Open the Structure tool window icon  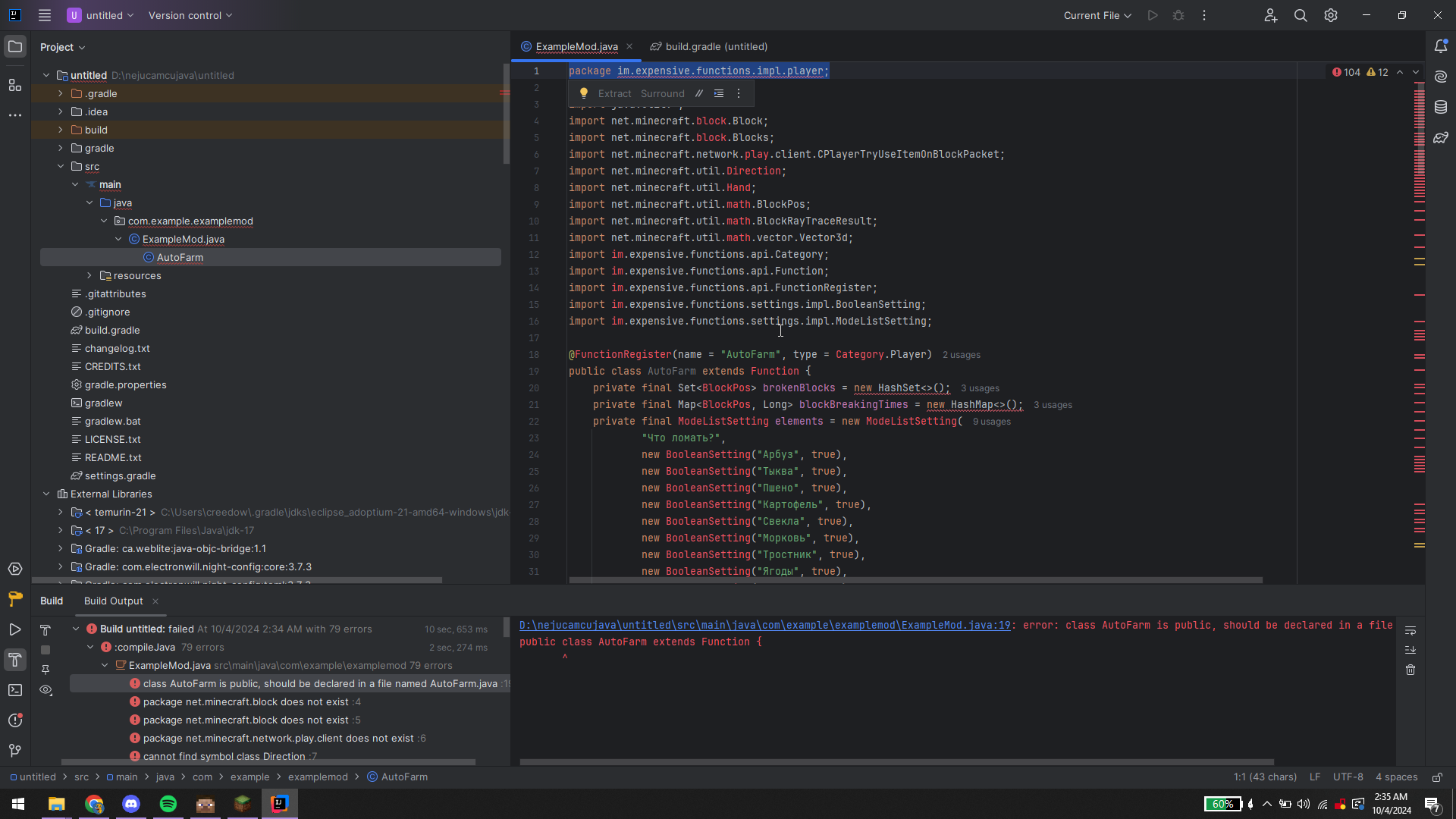point(15,85)
